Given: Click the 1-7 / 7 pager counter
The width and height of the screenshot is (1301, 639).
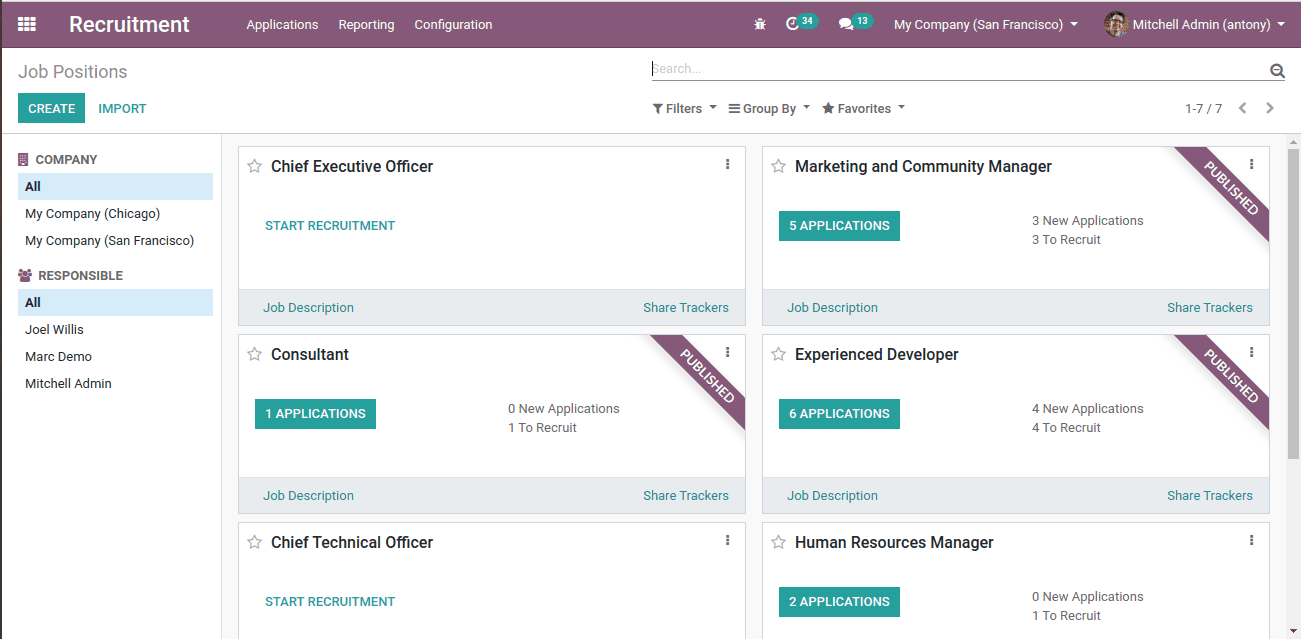Looking at the screenshot, I should coord(1203,108).
